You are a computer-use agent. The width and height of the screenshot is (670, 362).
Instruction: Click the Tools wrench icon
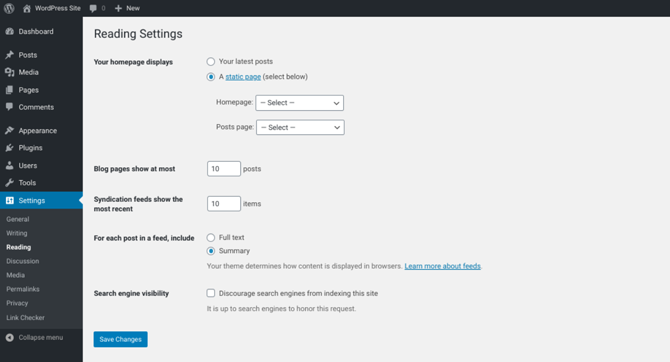click(x=9, y=182)
